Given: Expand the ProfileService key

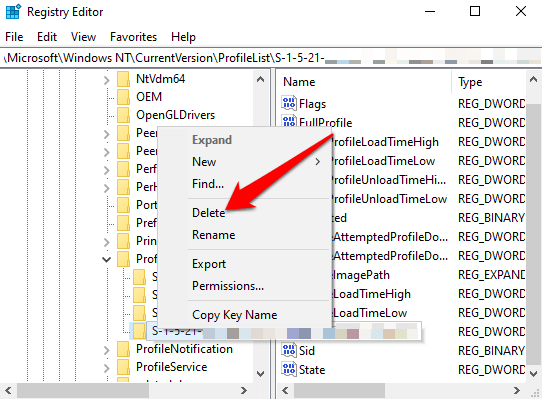Looking at the screenshot, I should (x=107, y=369).
